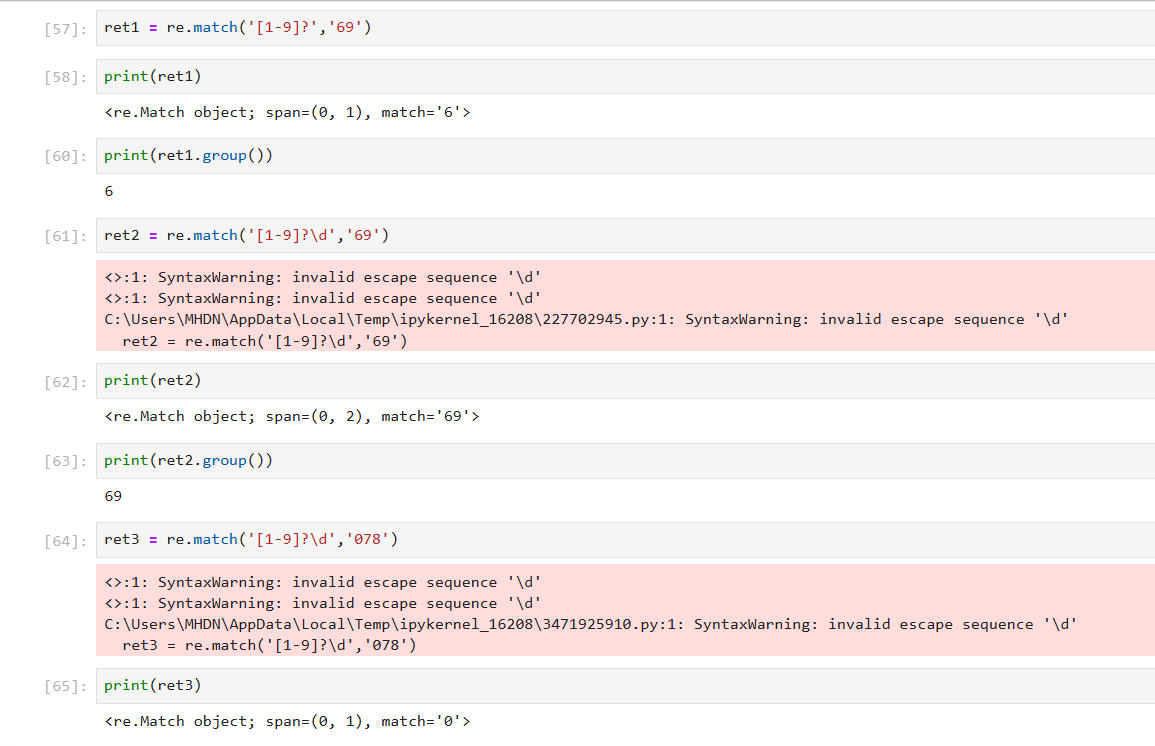Click the [58]: cell prompt
The width and height of the screenshot is (1155, 746).
pos(66,77)
